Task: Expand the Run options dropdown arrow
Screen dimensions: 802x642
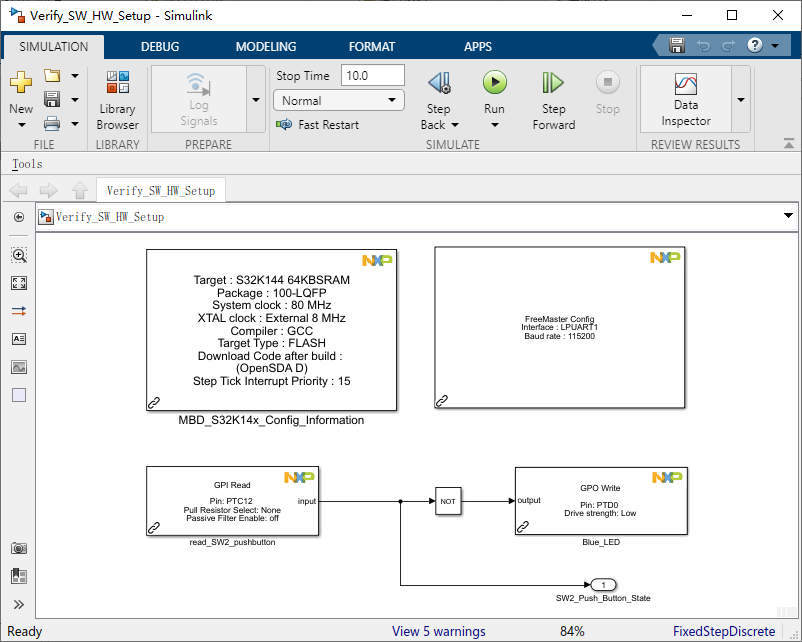Action: [x=495, y=125]
